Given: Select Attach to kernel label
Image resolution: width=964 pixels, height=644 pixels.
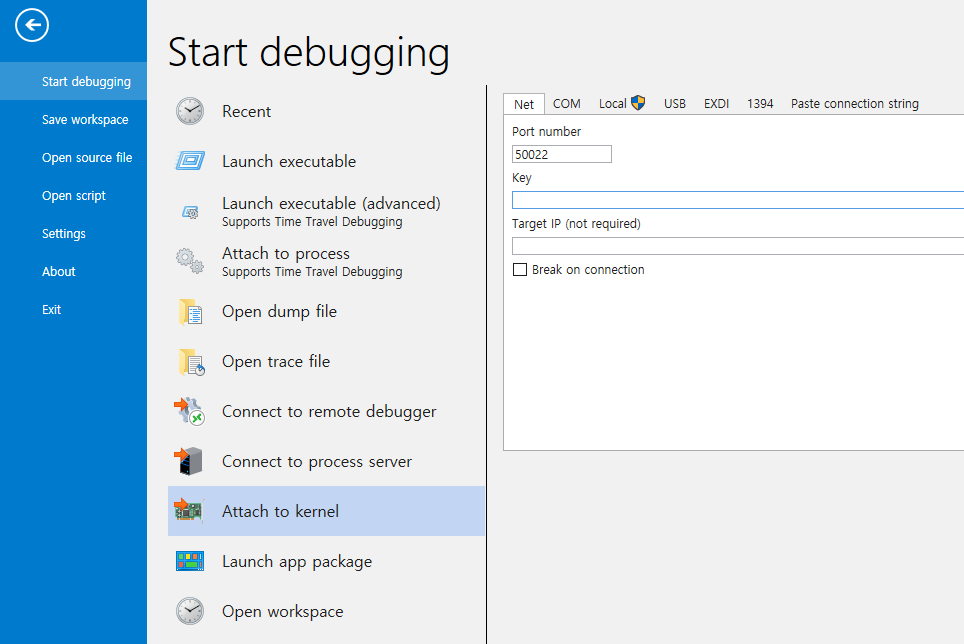Looking at the screenshot, I should click(280, 511).
